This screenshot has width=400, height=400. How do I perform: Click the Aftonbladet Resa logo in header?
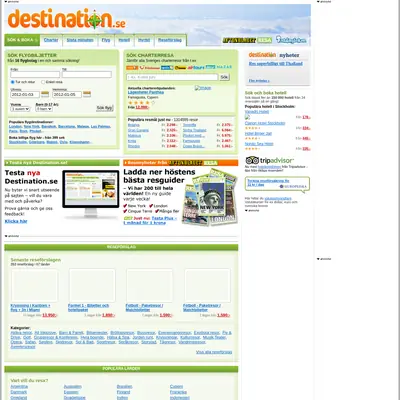click(x=247, y=40)
